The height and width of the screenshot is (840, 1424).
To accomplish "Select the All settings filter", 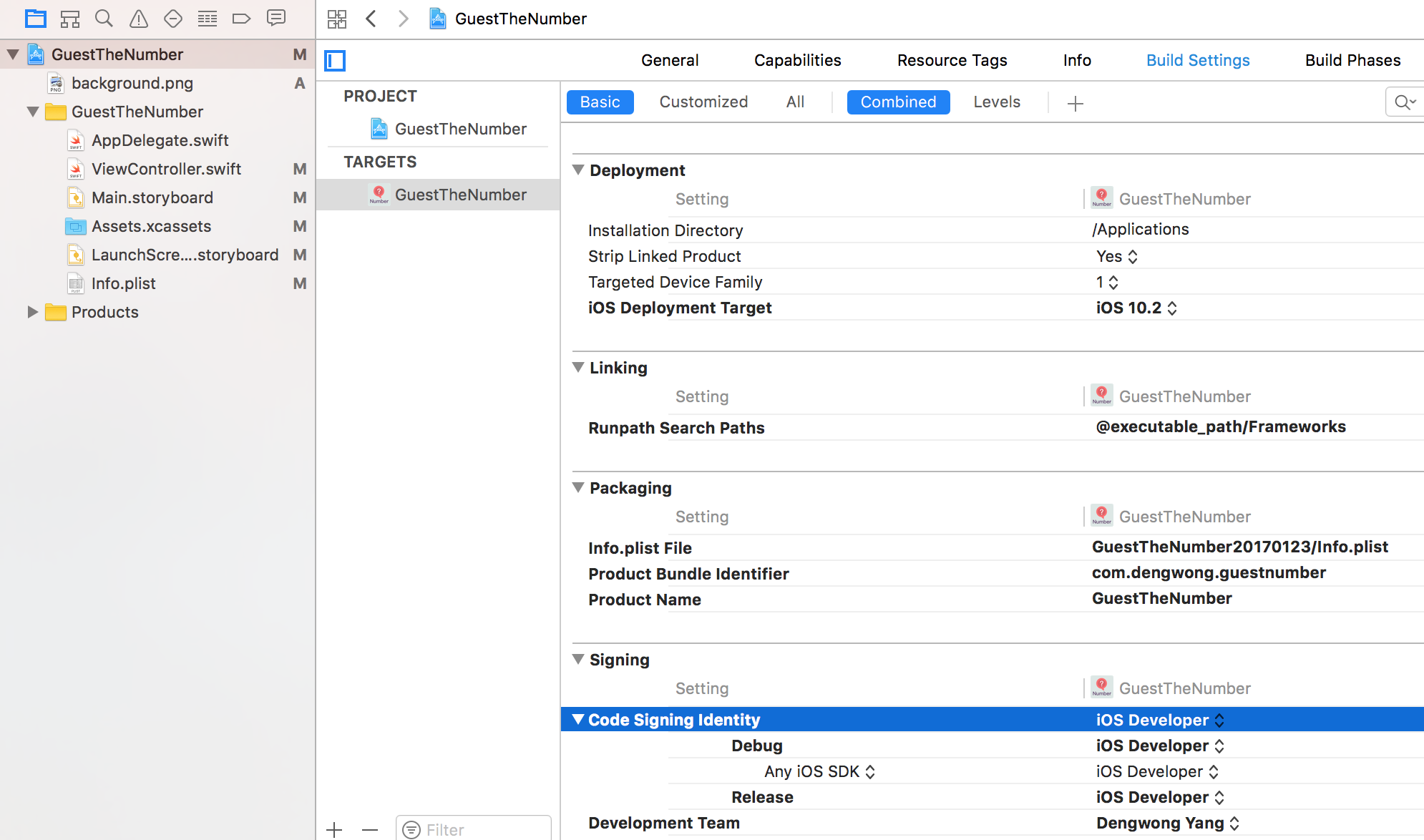I will point(795,102).
